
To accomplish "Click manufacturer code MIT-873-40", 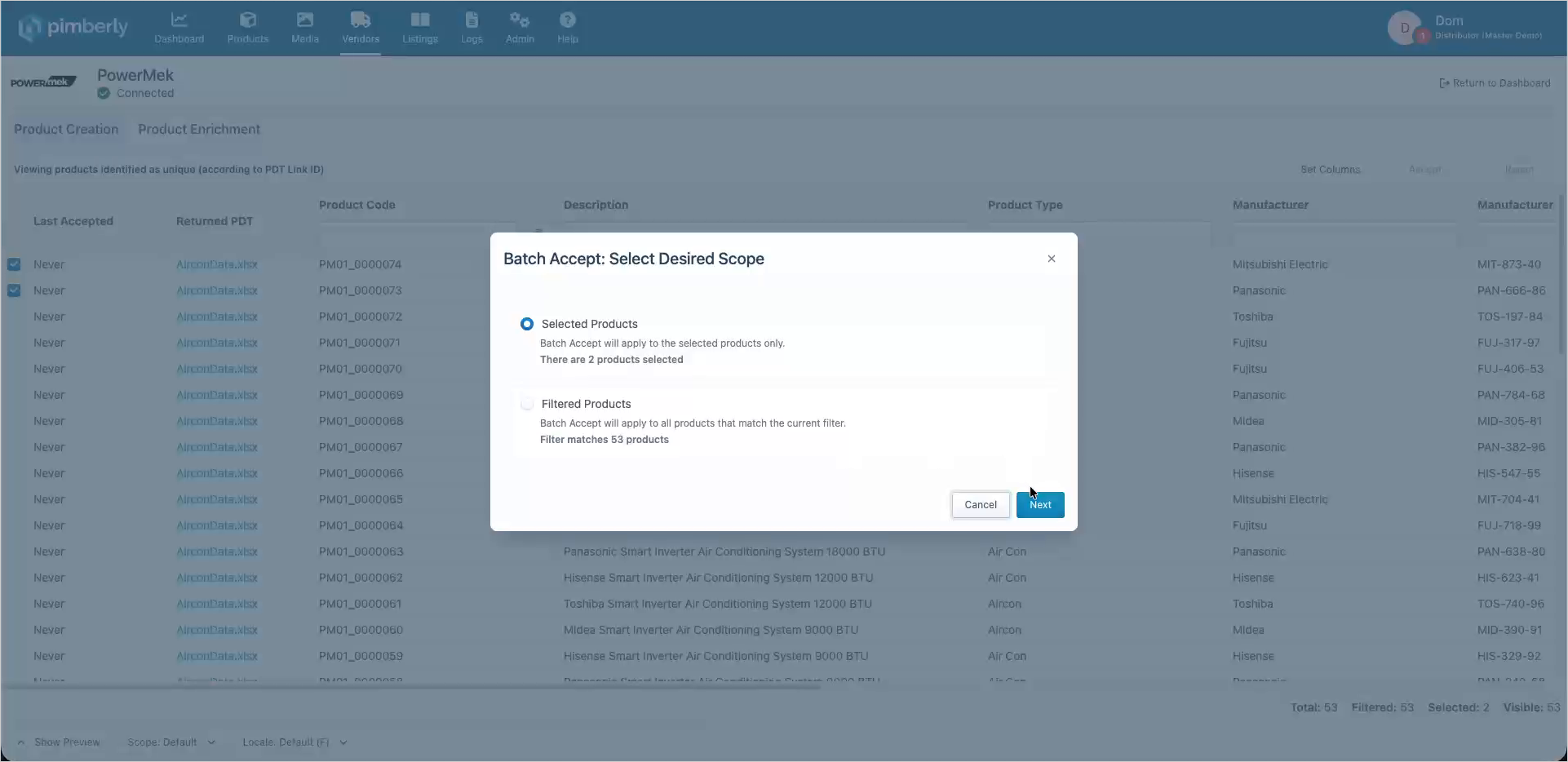I will (x=1509, y=264).
